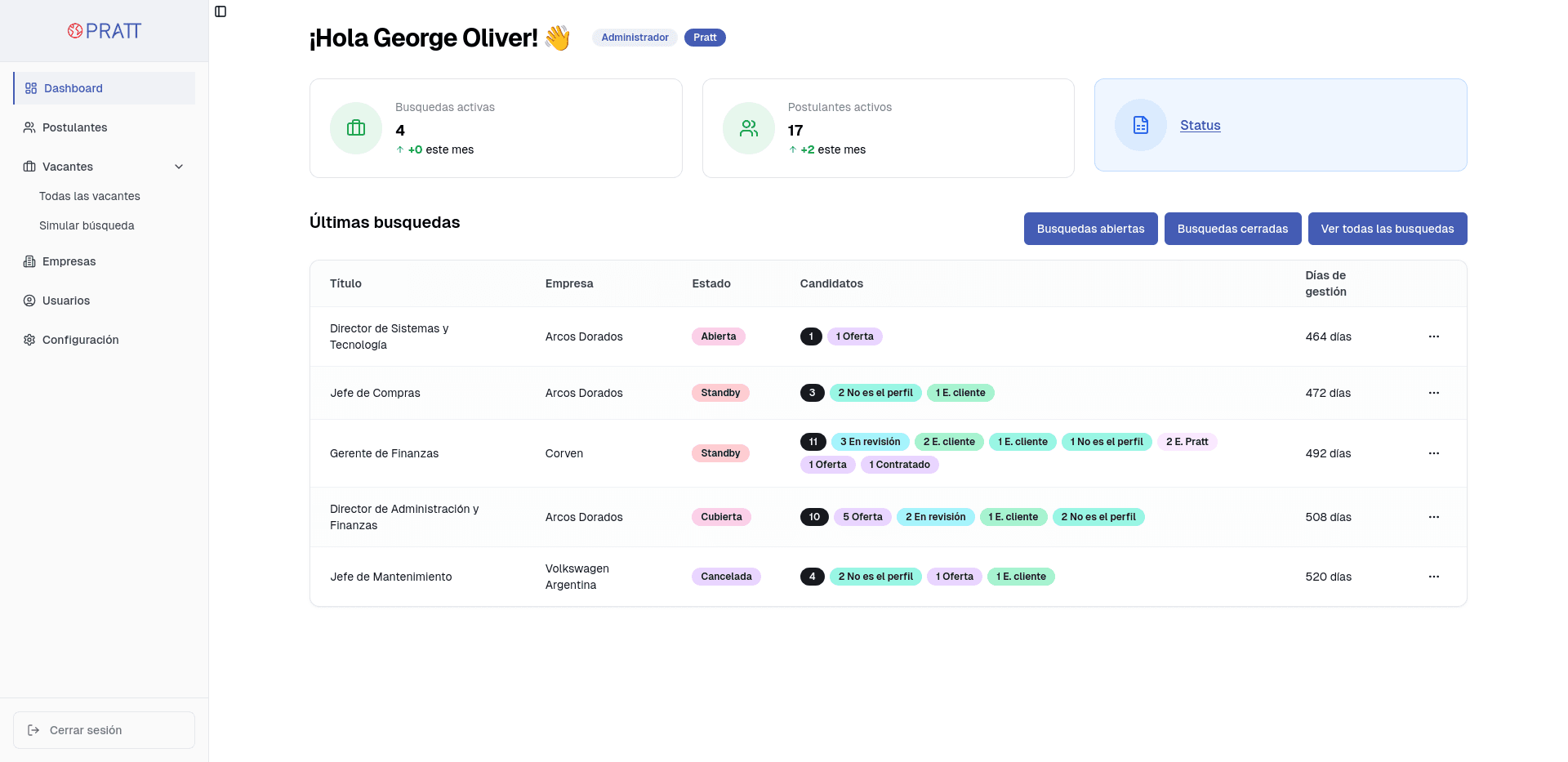
Task: Click the Busquedas cerradas button
Action: [1233, 229]
